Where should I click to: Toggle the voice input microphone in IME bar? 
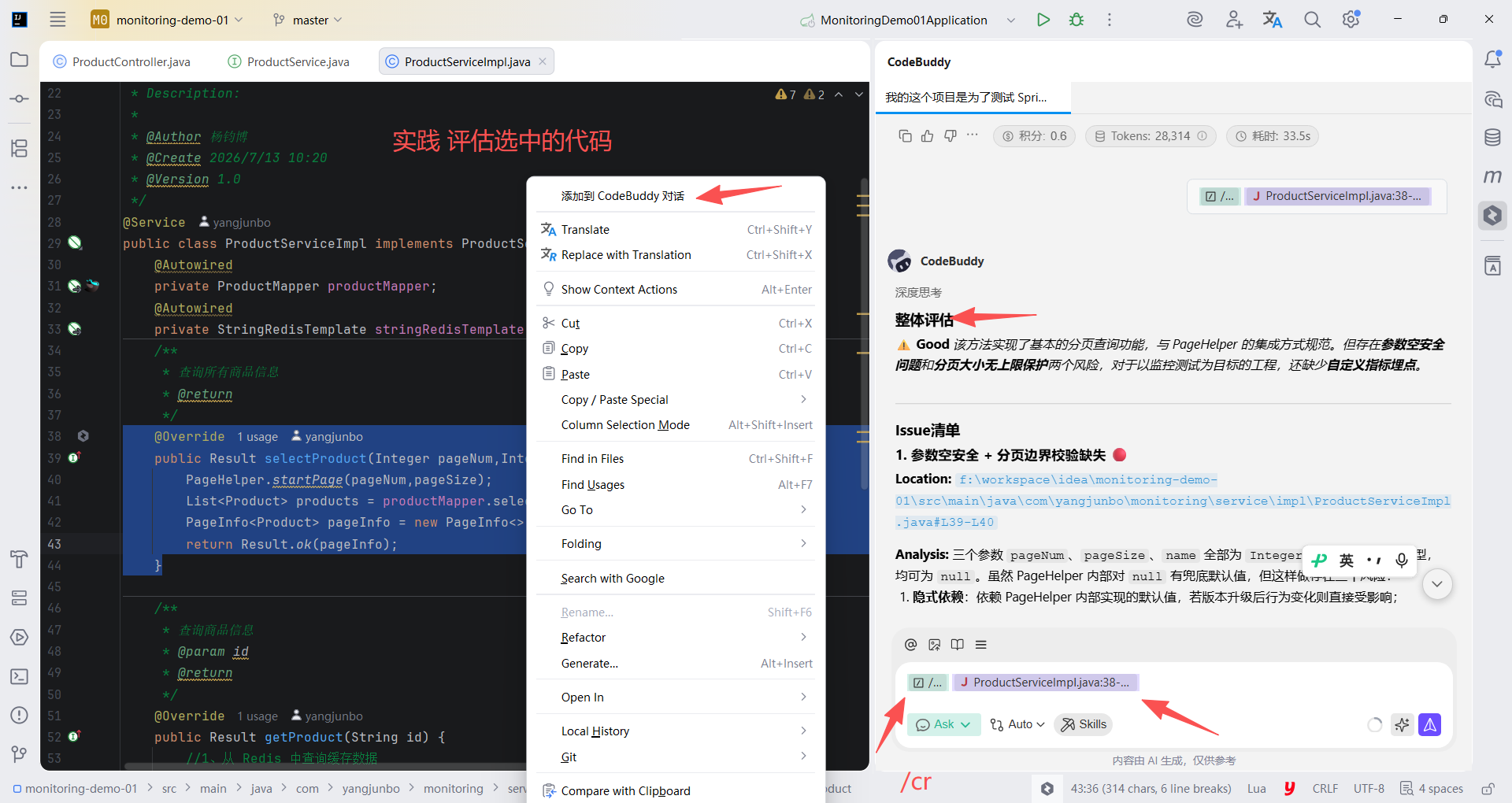(x=1402, y=560)
